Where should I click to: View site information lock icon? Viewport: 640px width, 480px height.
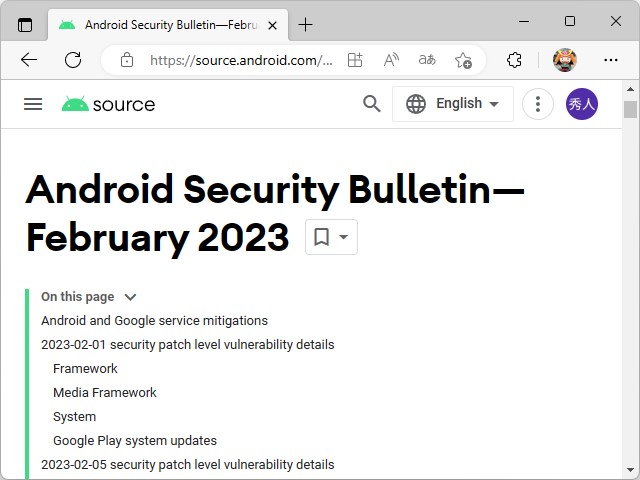(127, 60)
